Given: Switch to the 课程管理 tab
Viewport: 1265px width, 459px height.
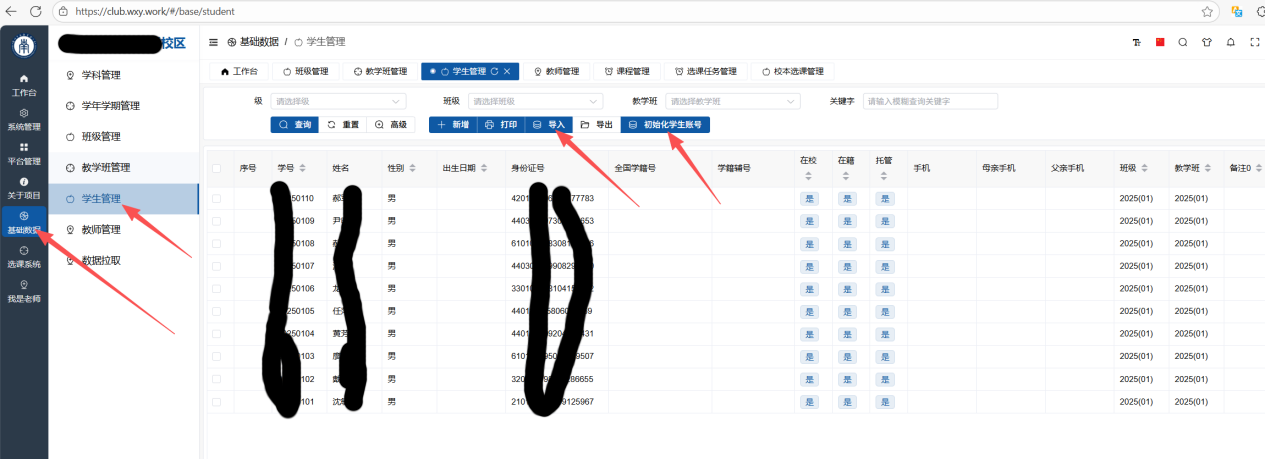Looking at the screenshot, I should coord(626,72).
